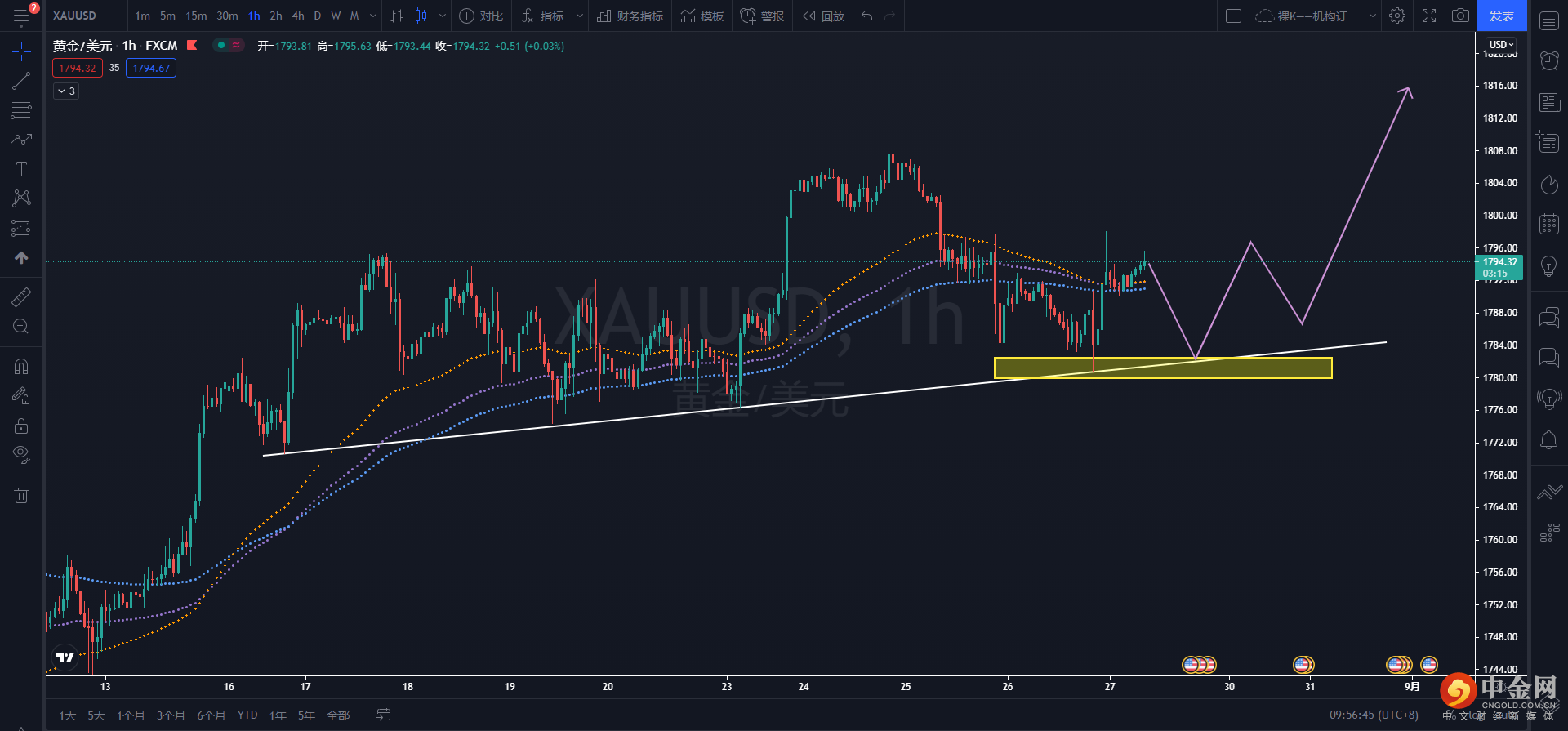Set the date range to 1天
This screenshot has height=731, width=1568.
point(67,715)
